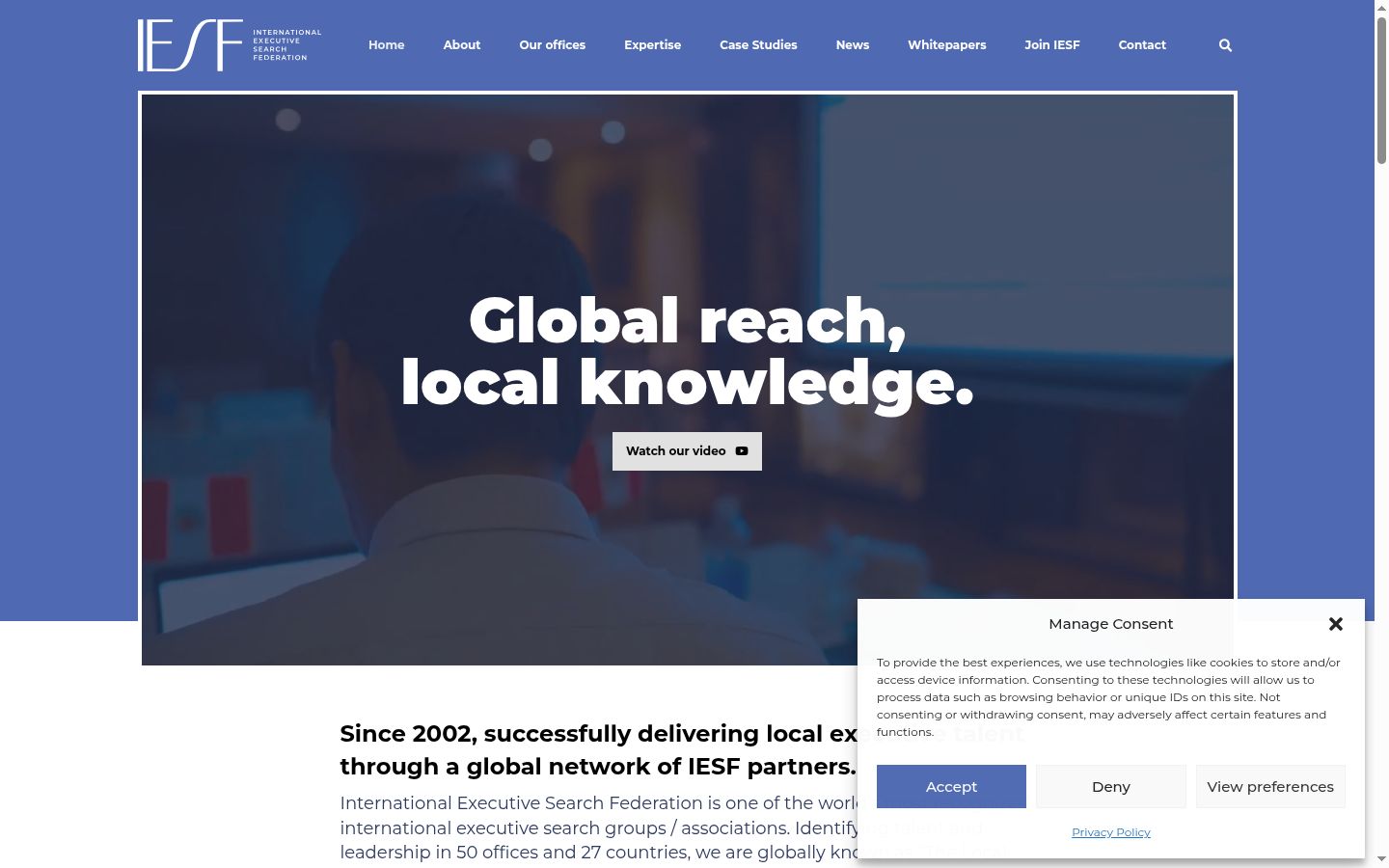Click the 'Global reach, local knowledge.' headline
The height and width of the screenshot is (868, 1389).
point(687,351)
